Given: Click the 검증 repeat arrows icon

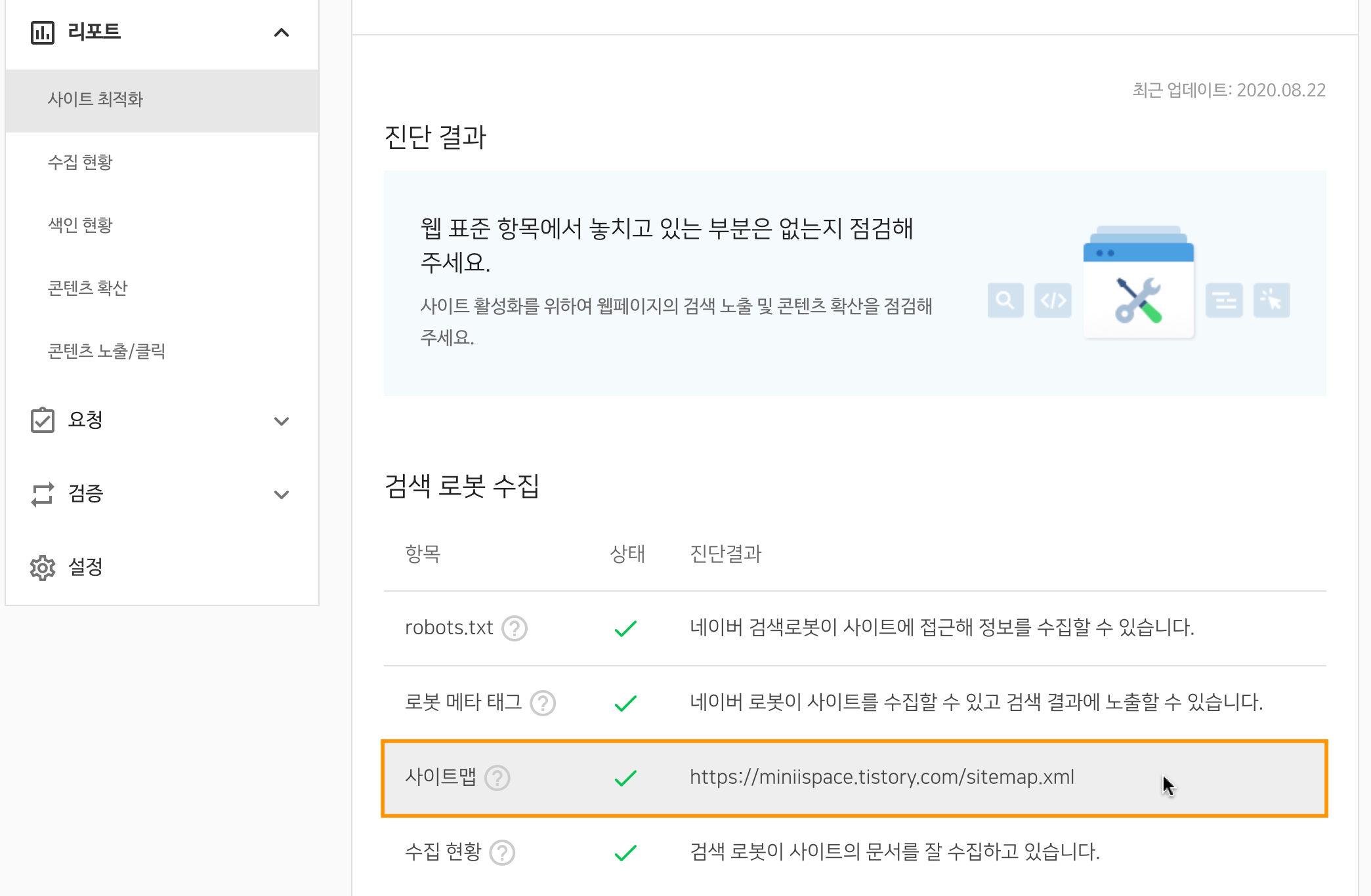Looking at the screenshot, I should pos(43,494).
